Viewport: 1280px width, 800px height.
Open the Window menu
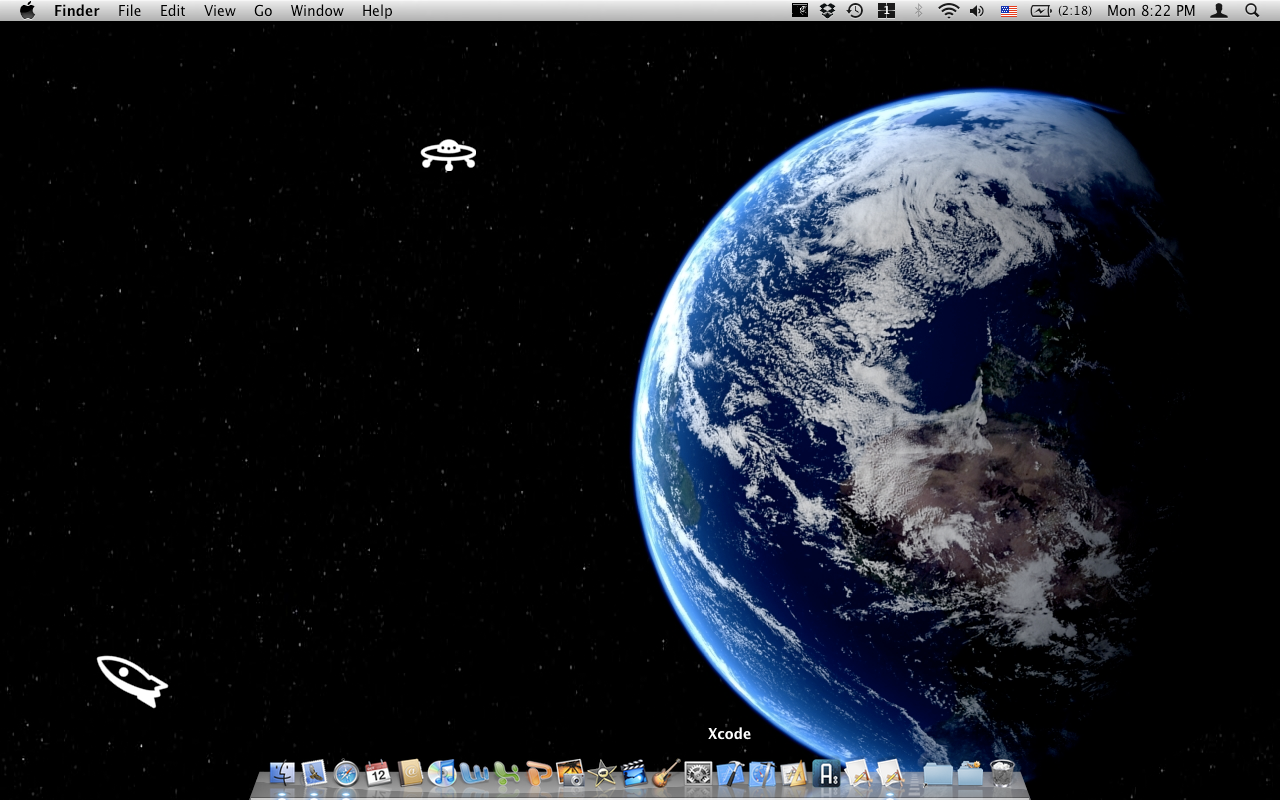[x=317, y=11]
